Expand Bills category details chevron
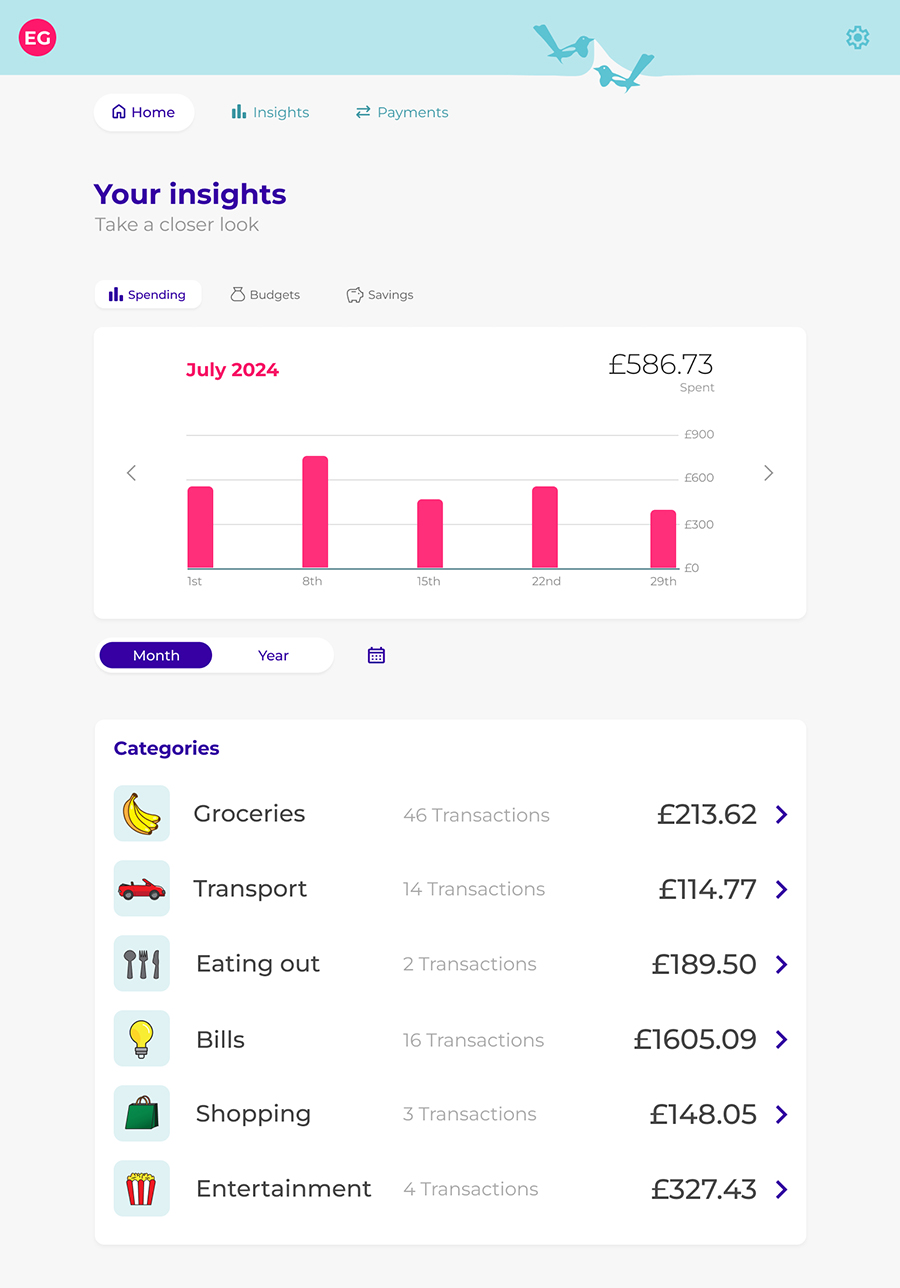Image resolution: width=900 pixels, height=1288 pixels. [x=782, y=1040]
